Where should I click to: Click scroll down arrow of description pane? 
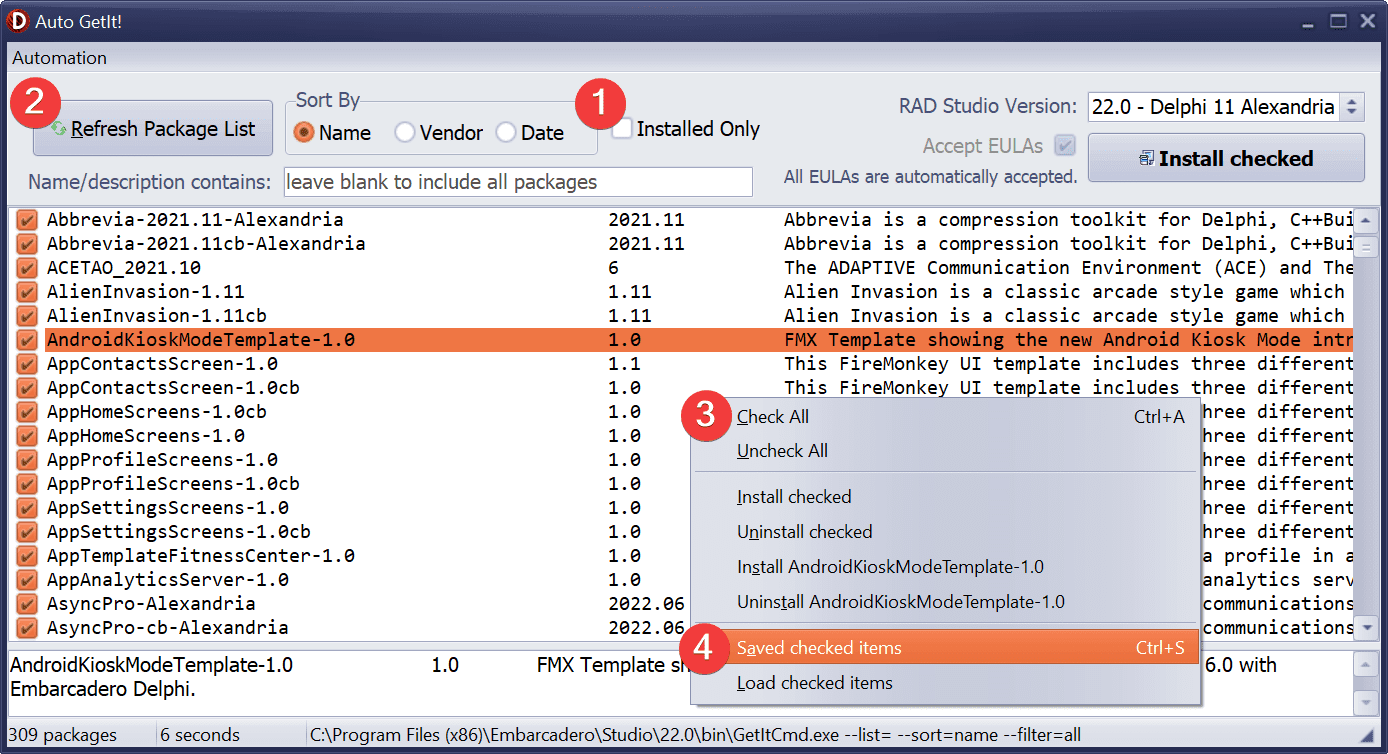tap(1366, 704)
